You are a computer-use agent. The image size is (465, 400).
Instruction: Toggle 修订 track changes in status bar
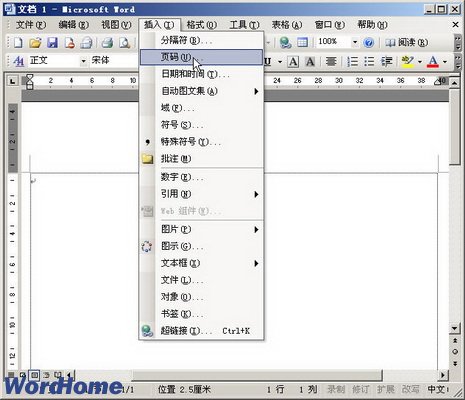click(x=361, y=389)
